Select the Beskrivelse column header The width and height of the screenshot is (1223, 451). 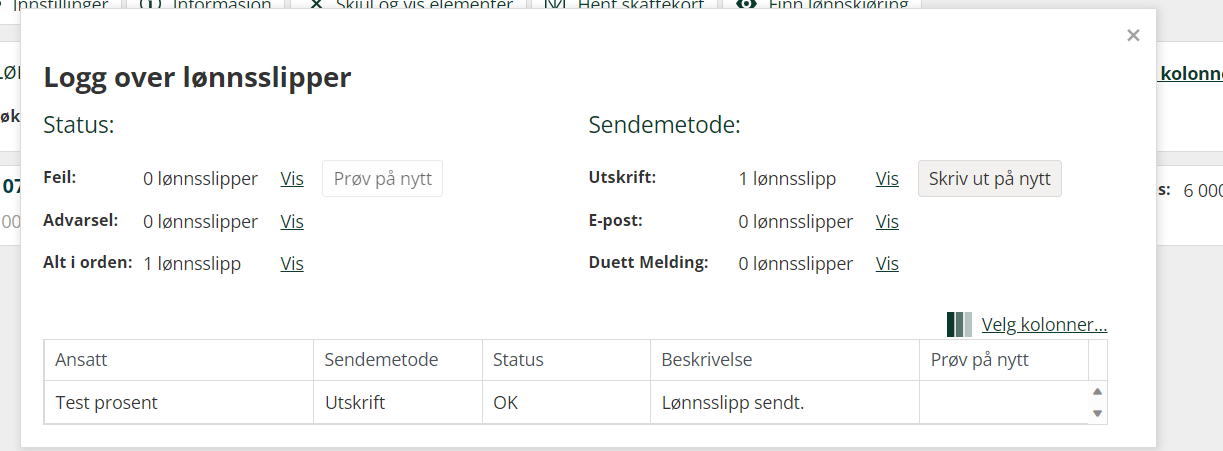coord(785,360)
